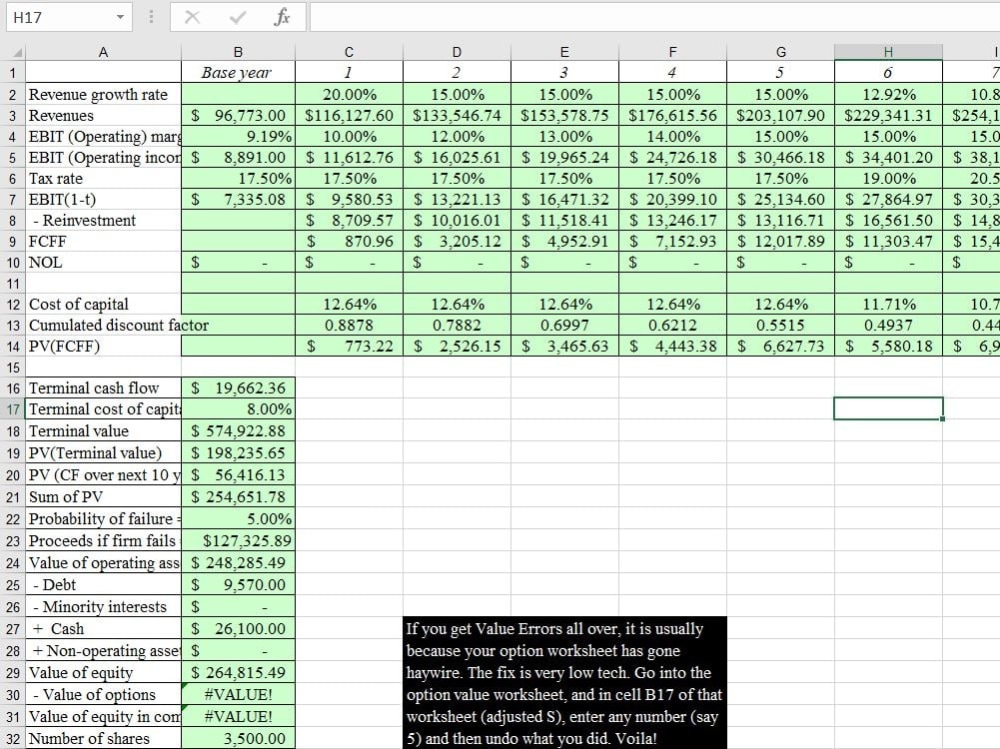Click the 3,500.00 number of shares cell
The width and height of the screenshot is (1000, 749).
coord(238,738)
